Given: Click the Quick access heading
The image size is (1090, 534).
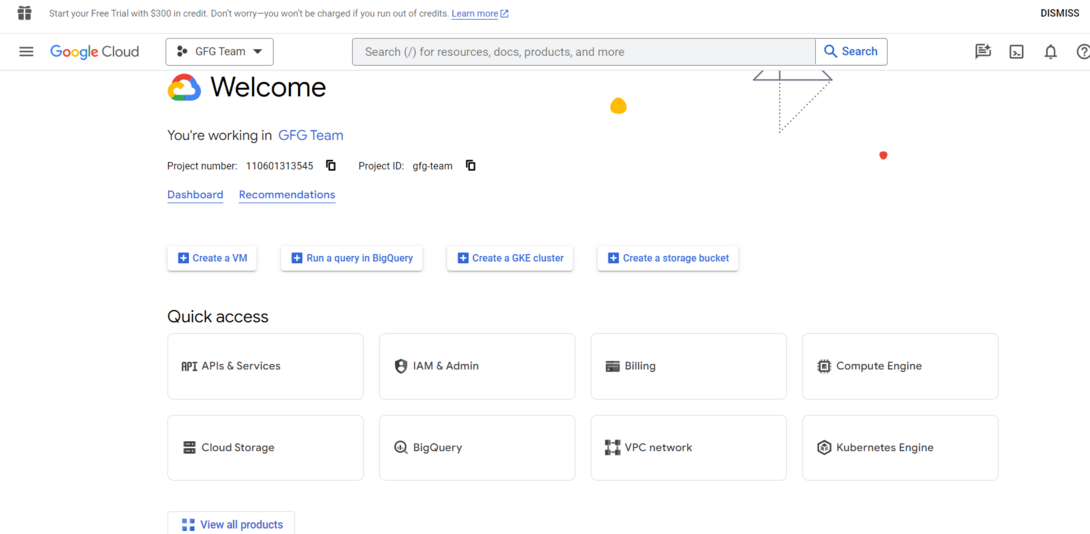Looking at the screenshot, I should [218, 317].
